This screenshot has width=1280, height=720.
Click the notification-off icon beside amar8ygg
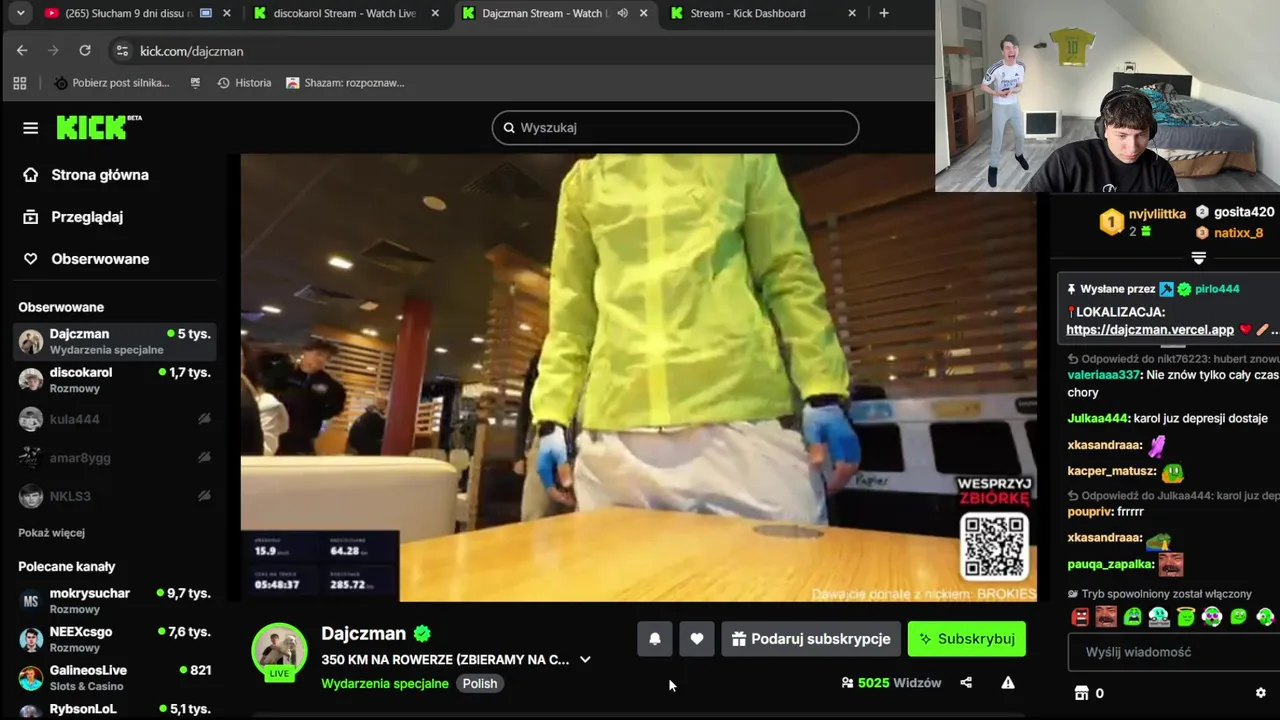pyautogui.click(x=204, y=458)
